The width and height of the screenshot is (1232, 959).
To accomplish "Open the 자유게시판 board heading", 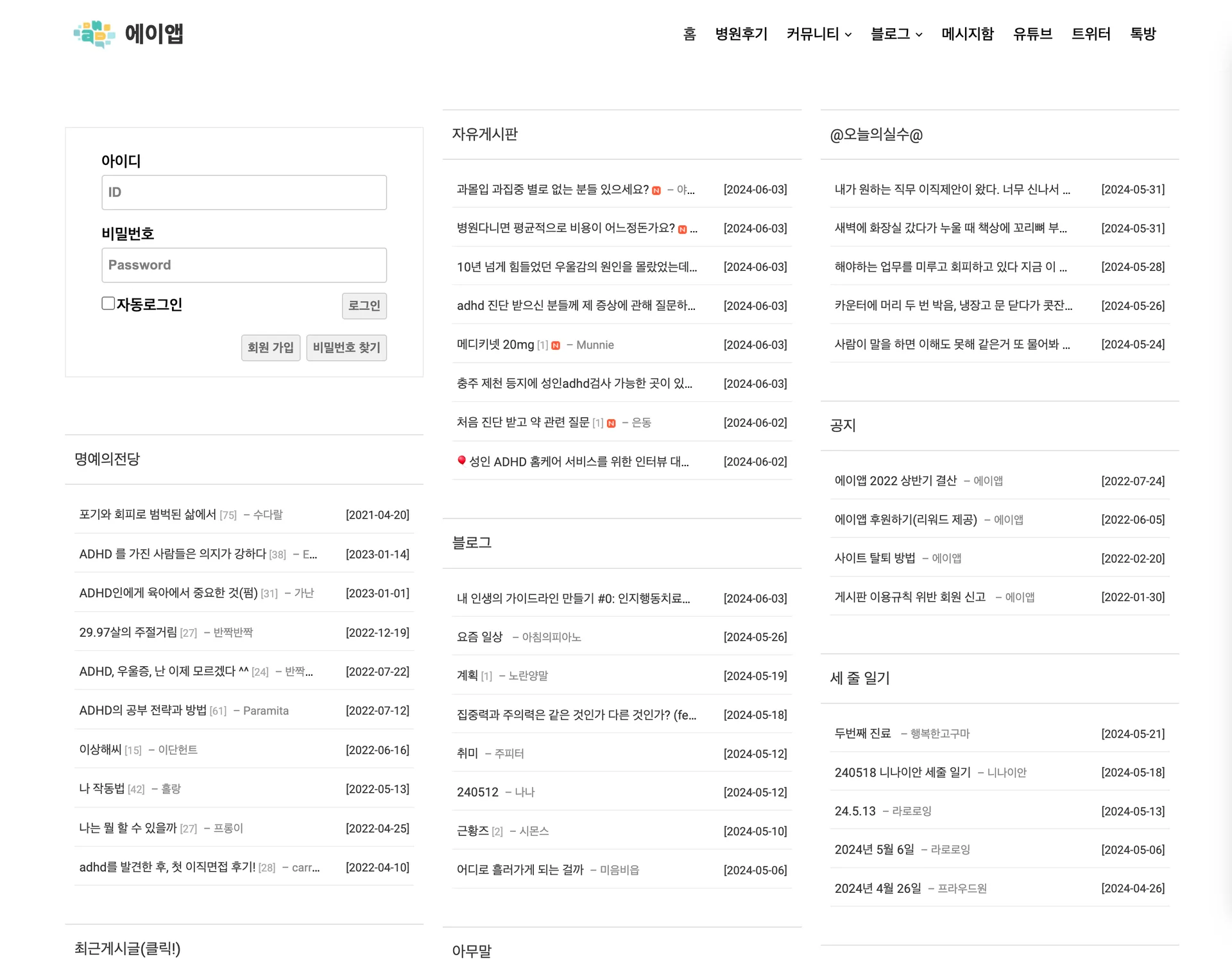I will (484, 134).
